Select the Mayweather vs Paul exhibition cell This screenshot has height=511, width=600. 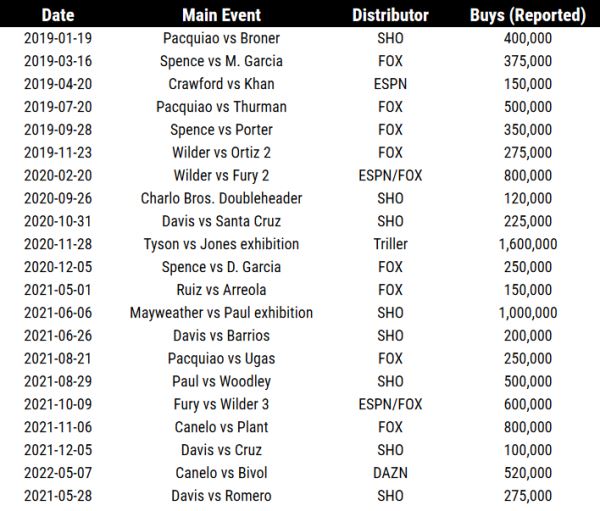[x=221, y=313]
